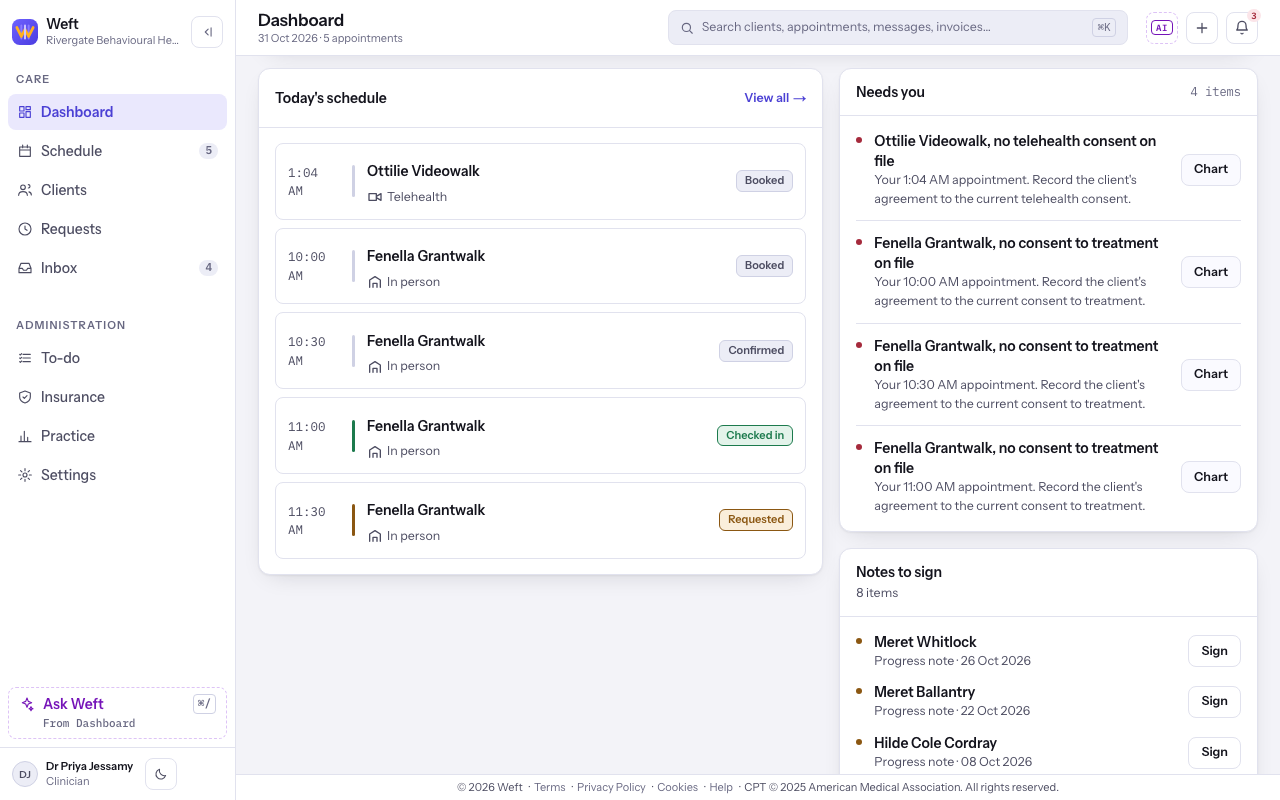Collapse the sidebar with the toggle button

207,32
